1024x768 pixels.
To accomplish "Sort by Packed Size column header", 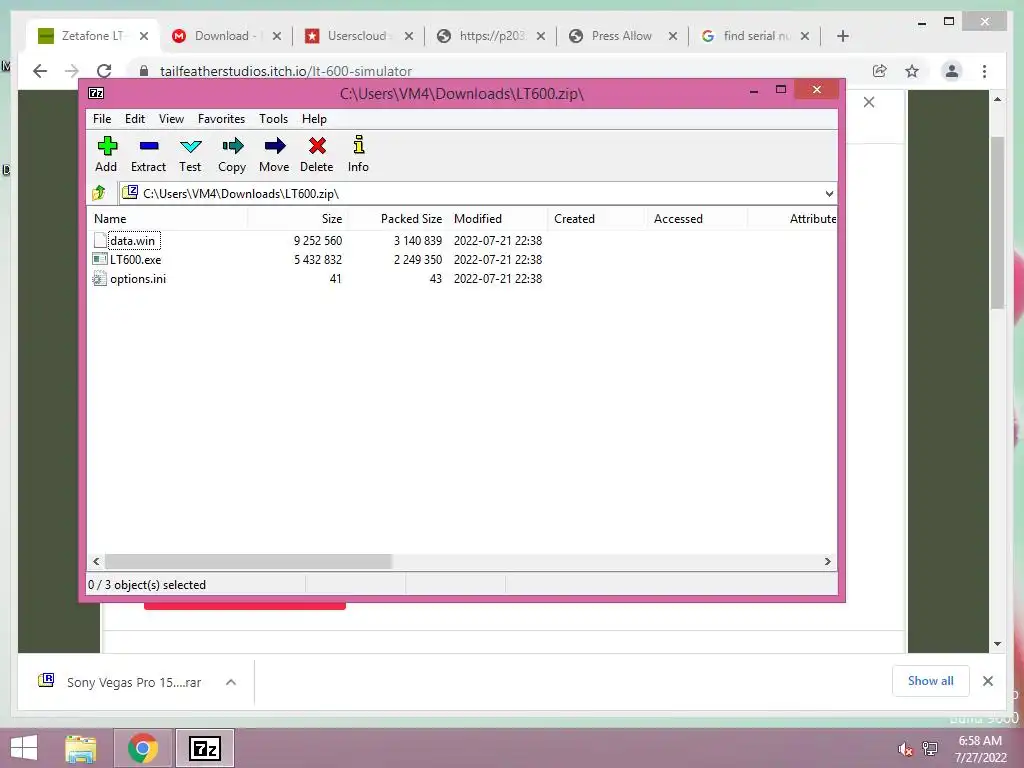I will [398, 219].
